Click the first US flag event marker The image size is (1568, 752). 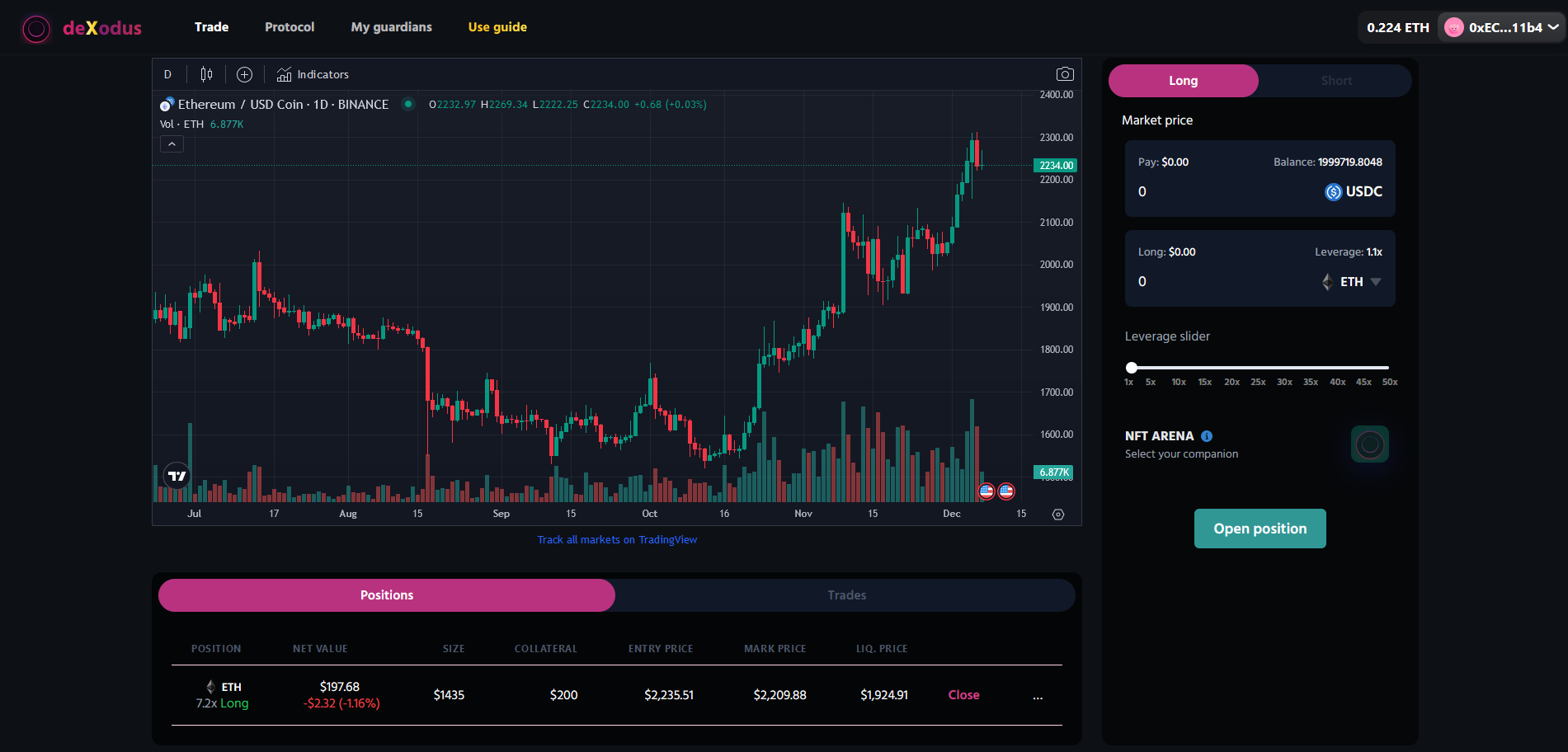coord(986,491)
